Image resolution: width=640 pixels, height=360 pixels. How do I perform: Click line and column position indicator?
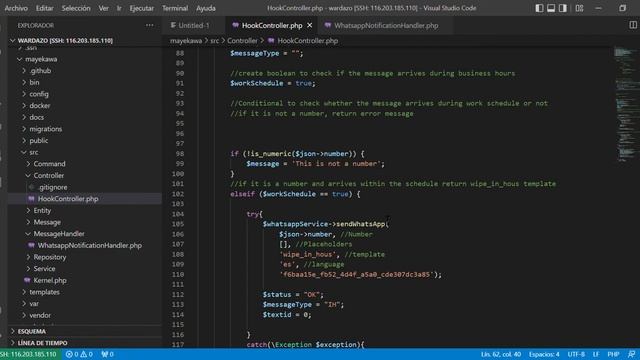tap(500, 354)
